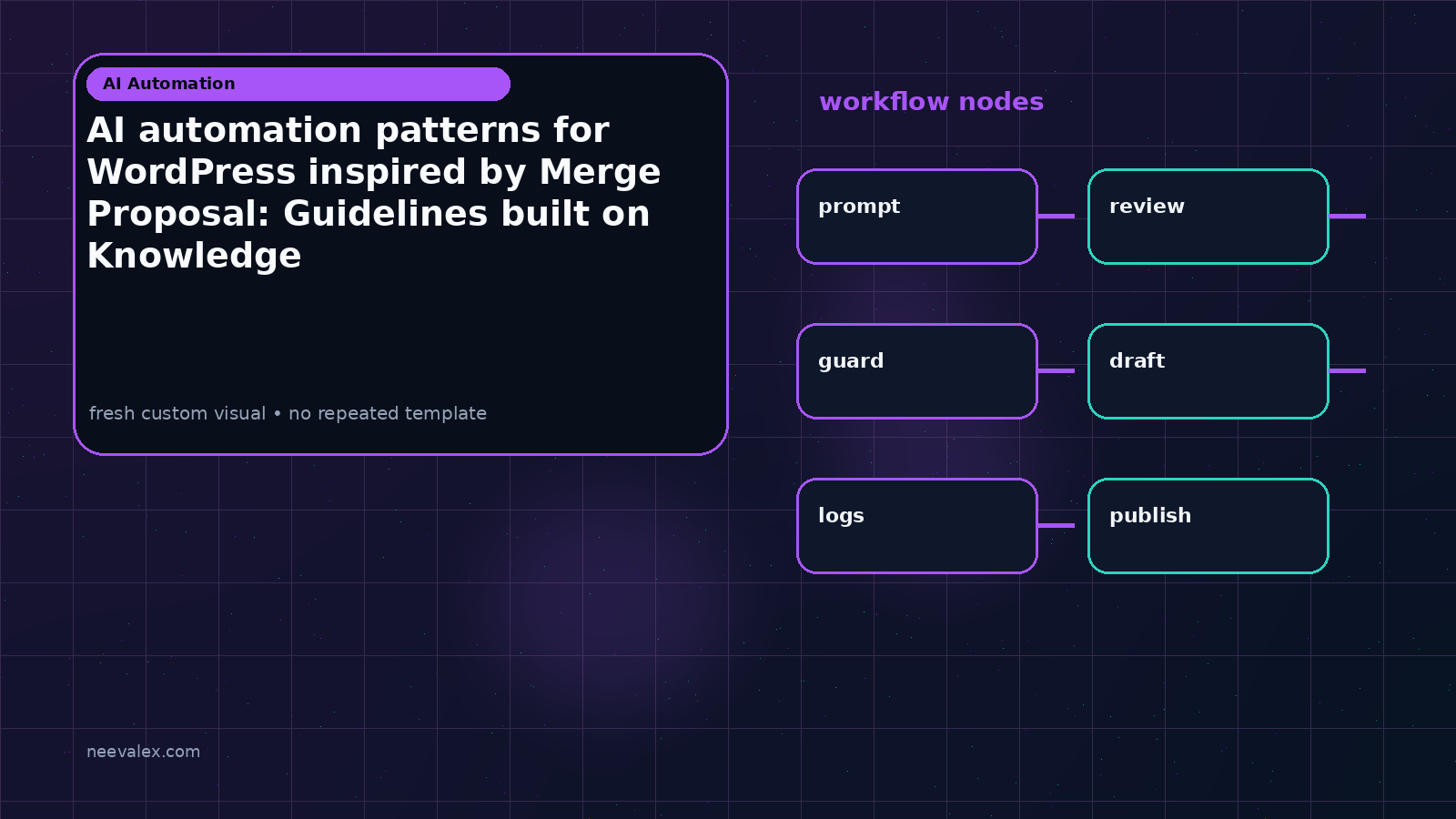Click the draft workflow node
The width and height of the screenshot is (1456, 819).
[x=1208, y=371]
